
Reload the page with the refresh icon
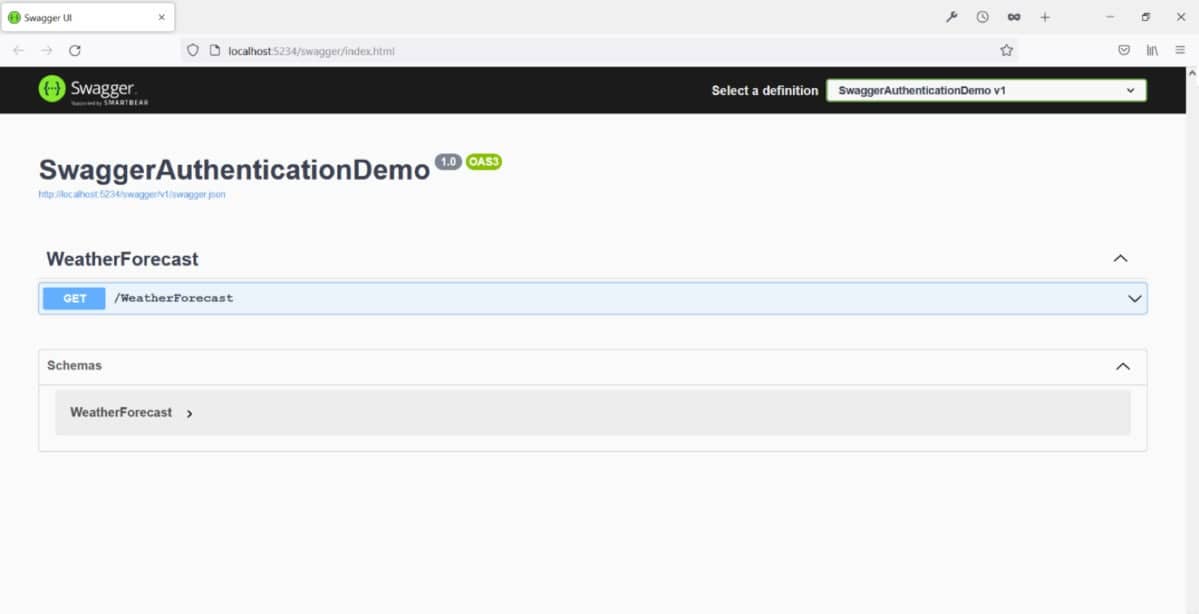click(75, 50)
